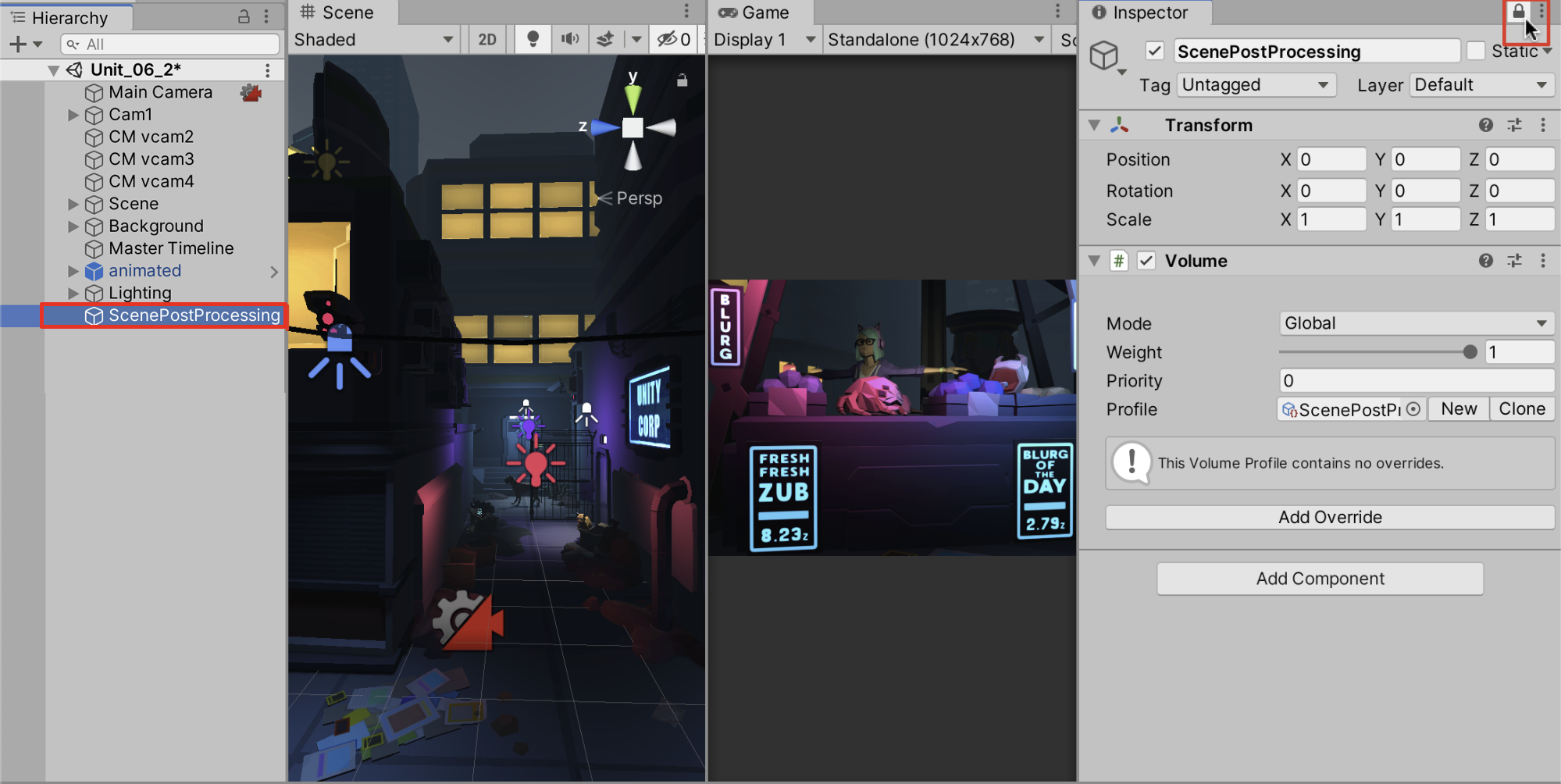
Task: Open the Shaded draw mode dropdown
Action: [373, 39]
